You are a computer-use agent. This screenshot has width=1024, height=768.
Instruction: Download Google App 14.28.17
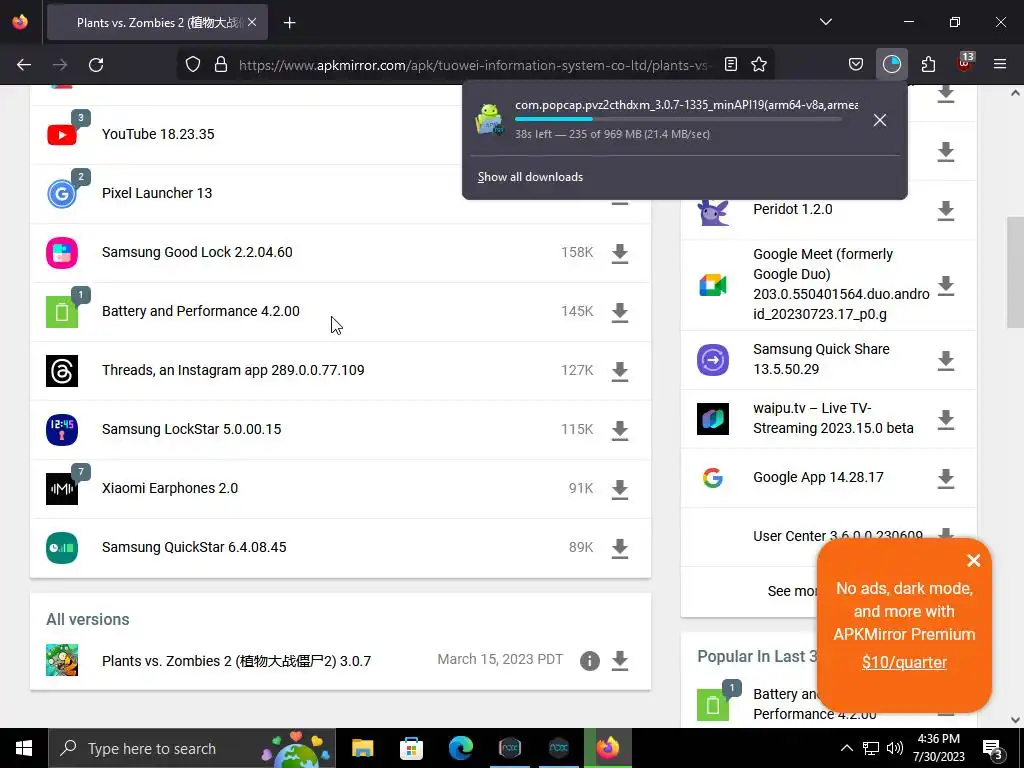click(946, 479)
